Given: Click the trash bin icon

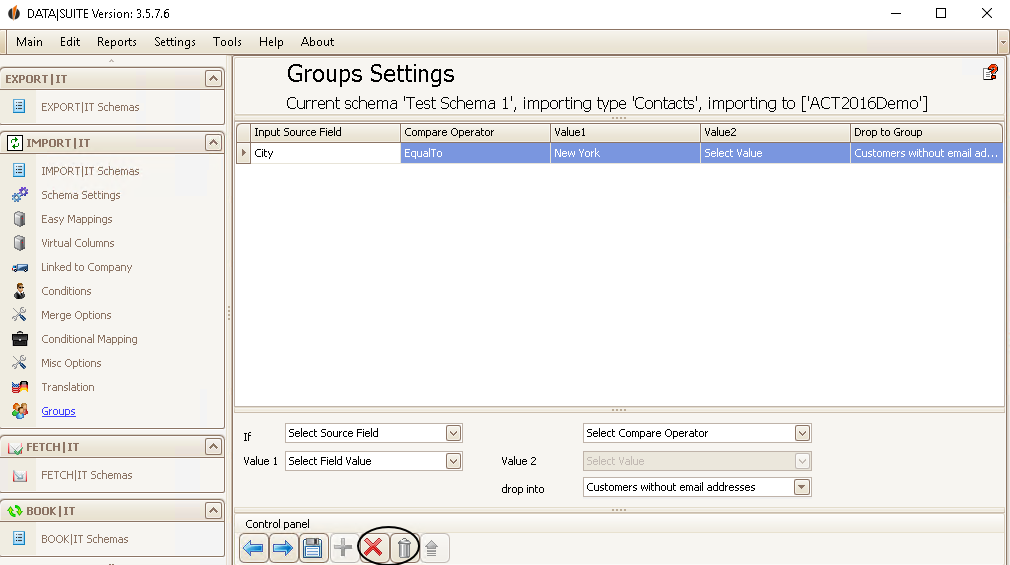Looking at the screenshot, I should coord(404,548).
